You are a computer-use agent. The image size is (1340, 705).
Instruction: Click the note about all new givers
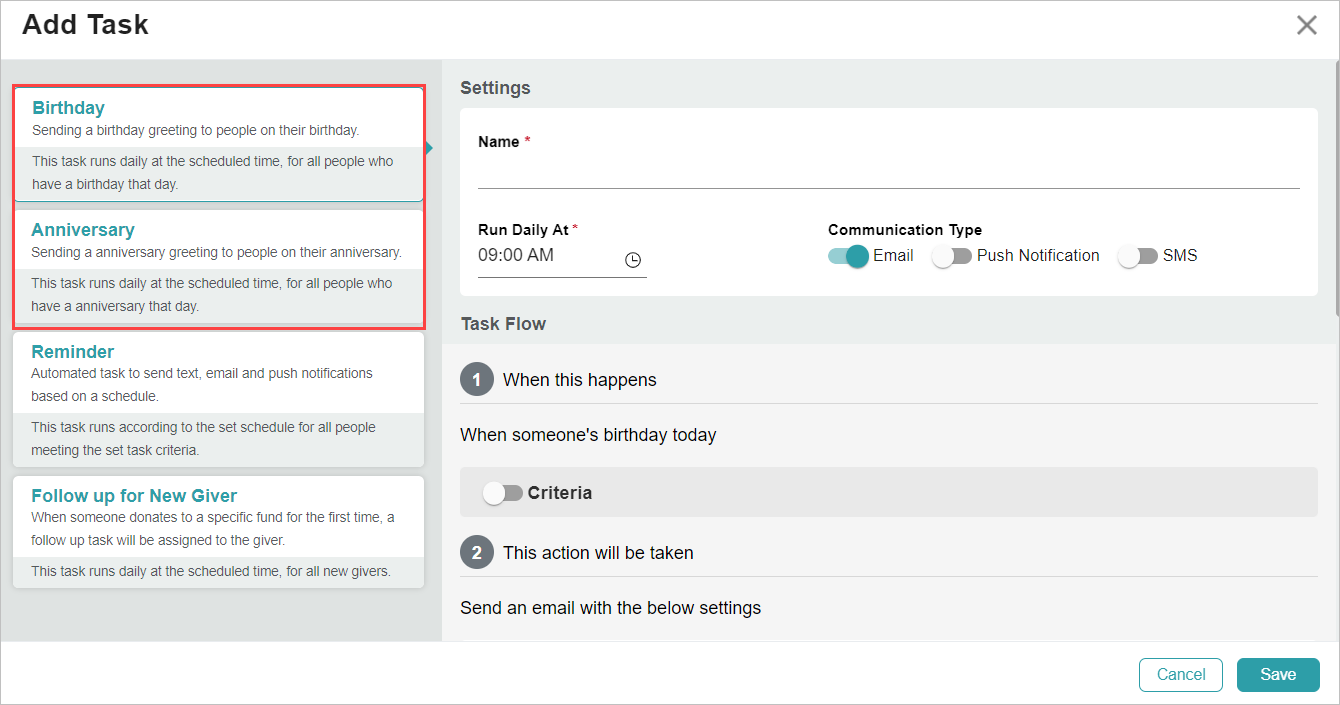tap(211, 572)
